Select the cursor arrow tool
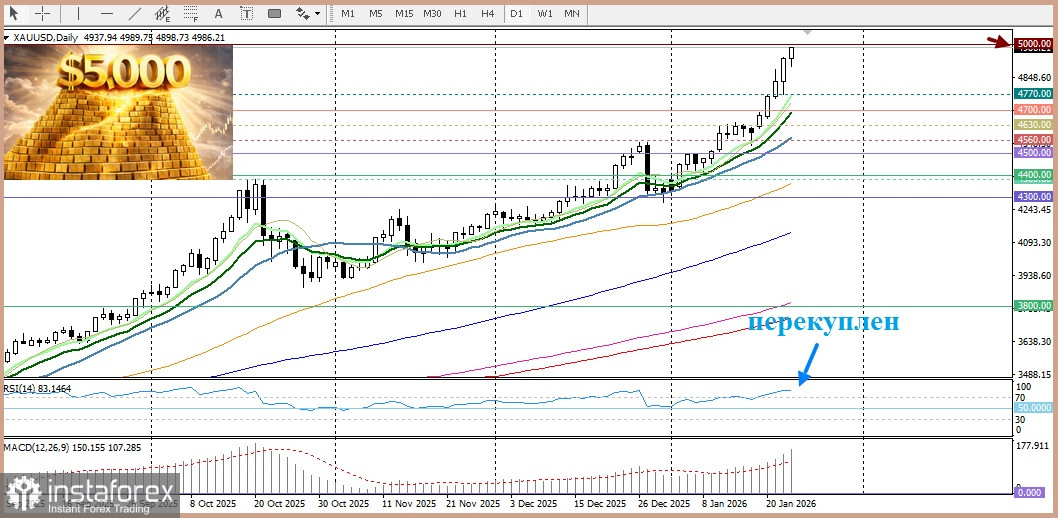 point(13,13)
